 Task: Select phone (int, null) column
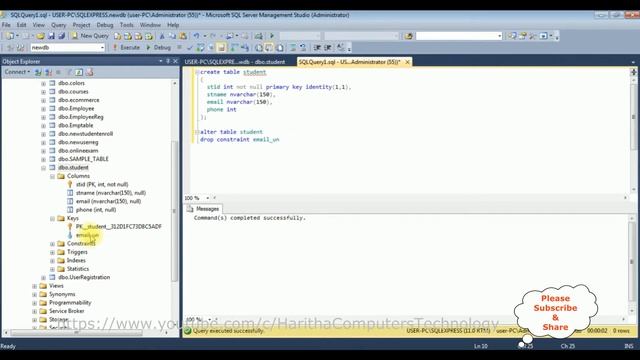[x=96, y=210]
